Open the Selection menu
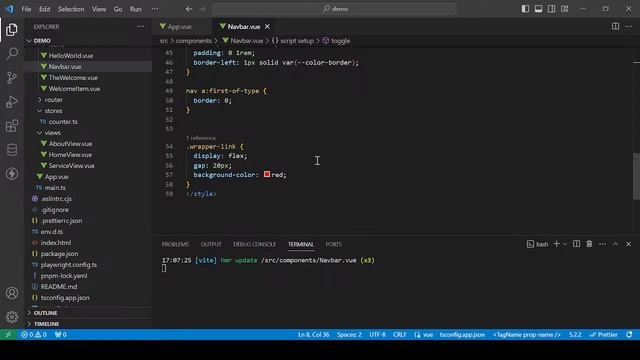 [x=71, y=9]
